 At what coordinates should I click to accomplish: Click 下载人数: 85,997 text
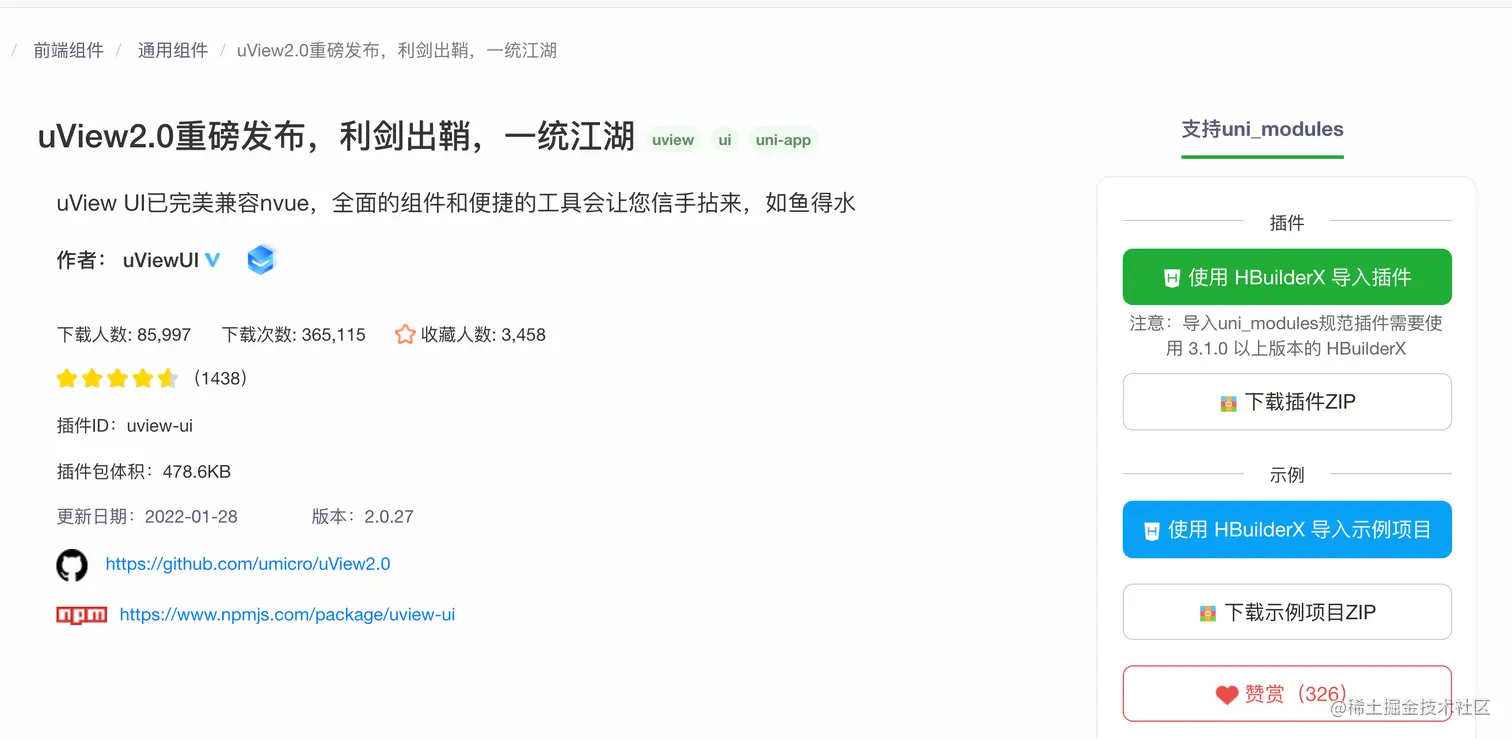click(x=124, y=334)
